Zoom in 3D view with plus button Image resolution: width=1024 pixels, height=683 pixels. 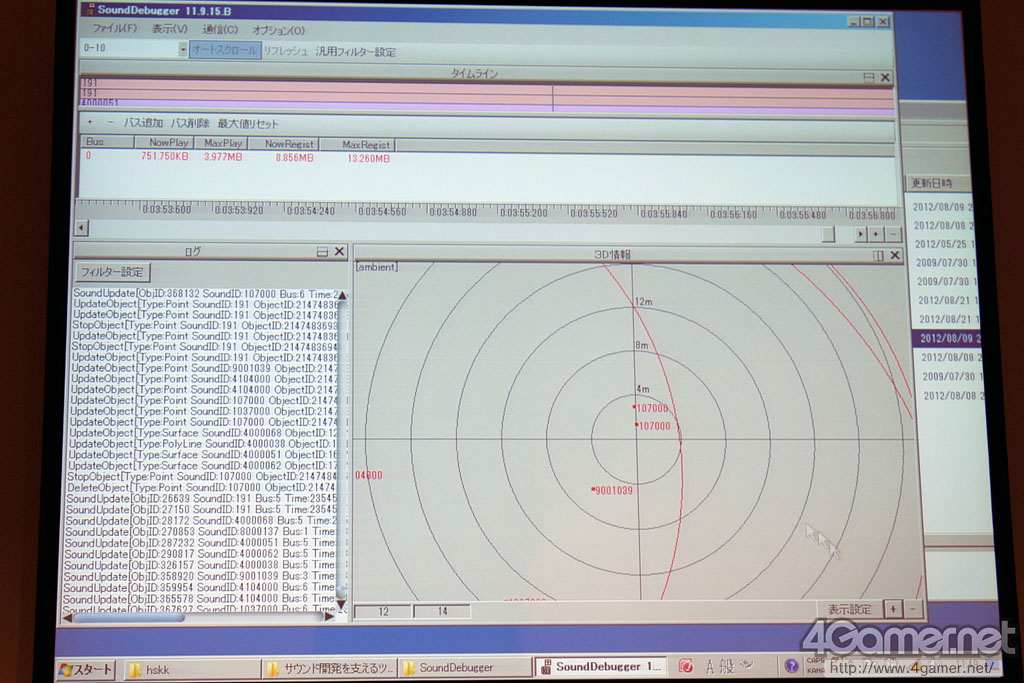coord(893,609)
